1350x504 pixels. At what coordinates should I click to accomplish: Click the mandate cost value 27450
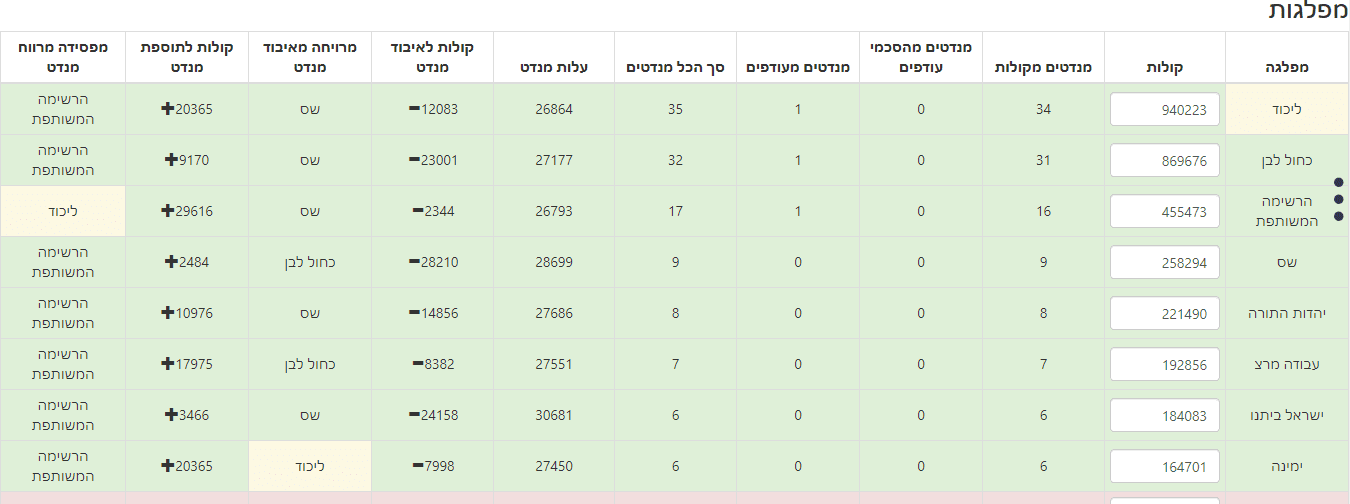(554, 466)
